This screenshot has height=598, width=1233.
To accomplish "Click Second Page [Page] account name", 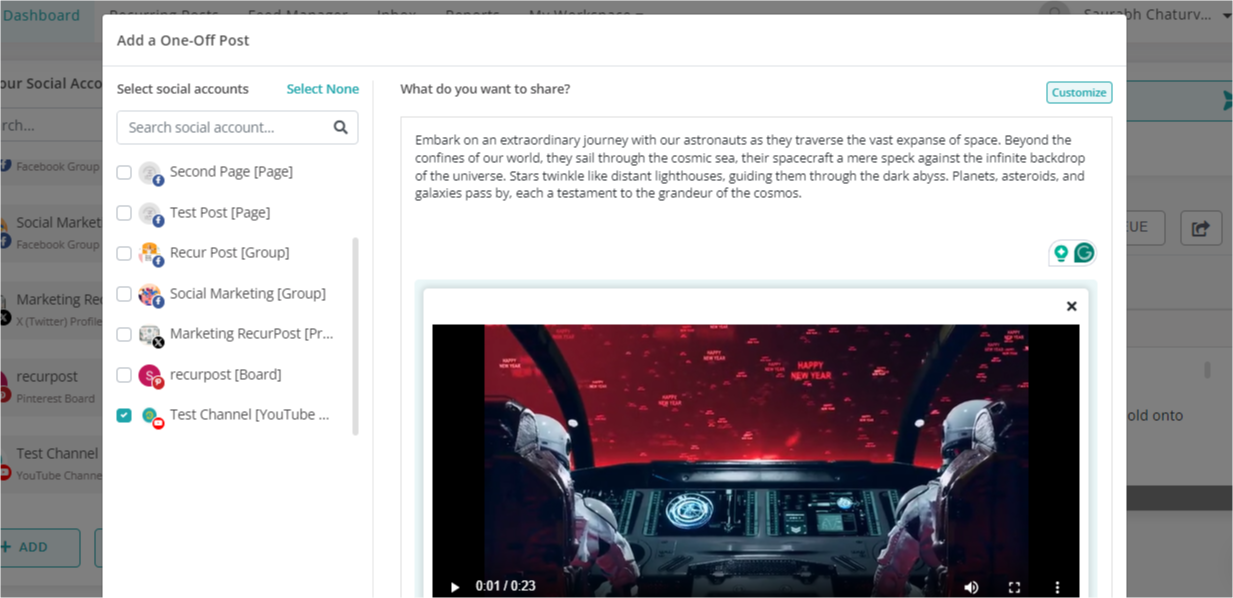I will tap(231, 172).
